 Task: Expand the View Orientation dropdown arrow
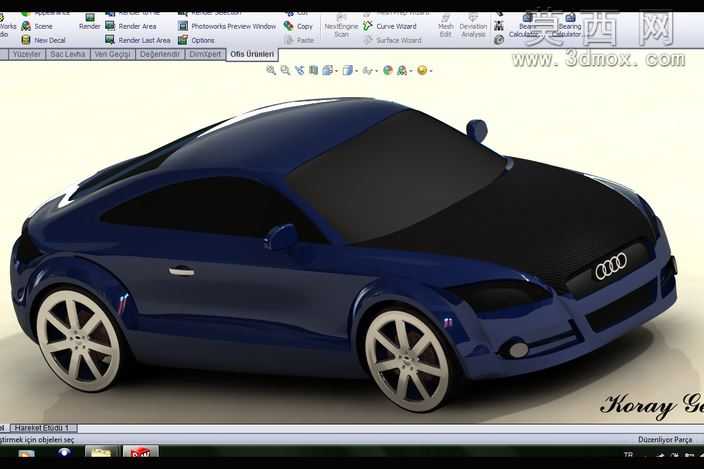(336, 71)
